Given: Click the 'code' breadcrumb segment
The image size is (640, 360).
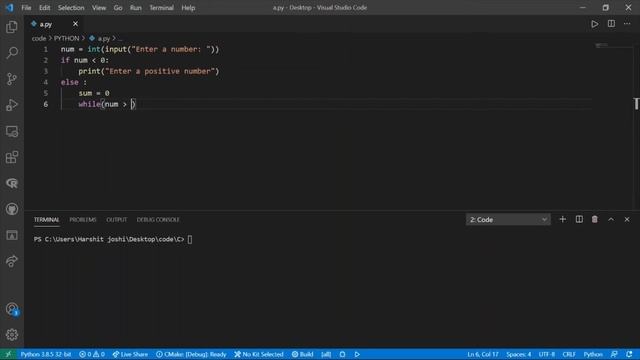Looking at the screenshot, I should tap(39, 38).
